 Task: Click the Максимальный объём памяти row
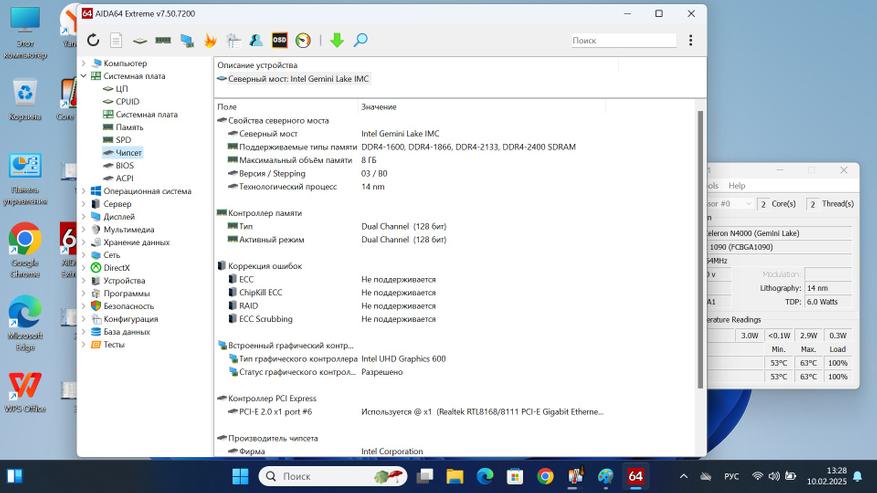(410, 160)
